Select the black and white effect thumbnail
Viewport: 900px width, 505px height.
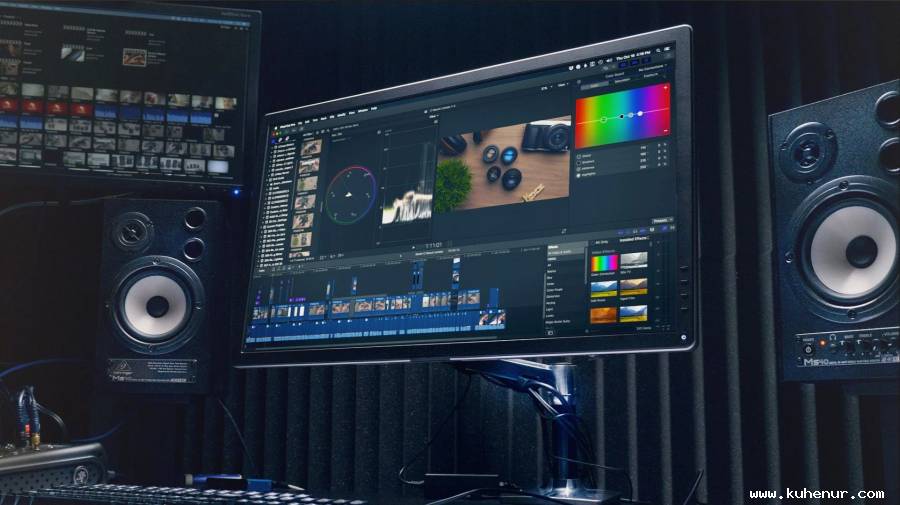coord(633,260)
